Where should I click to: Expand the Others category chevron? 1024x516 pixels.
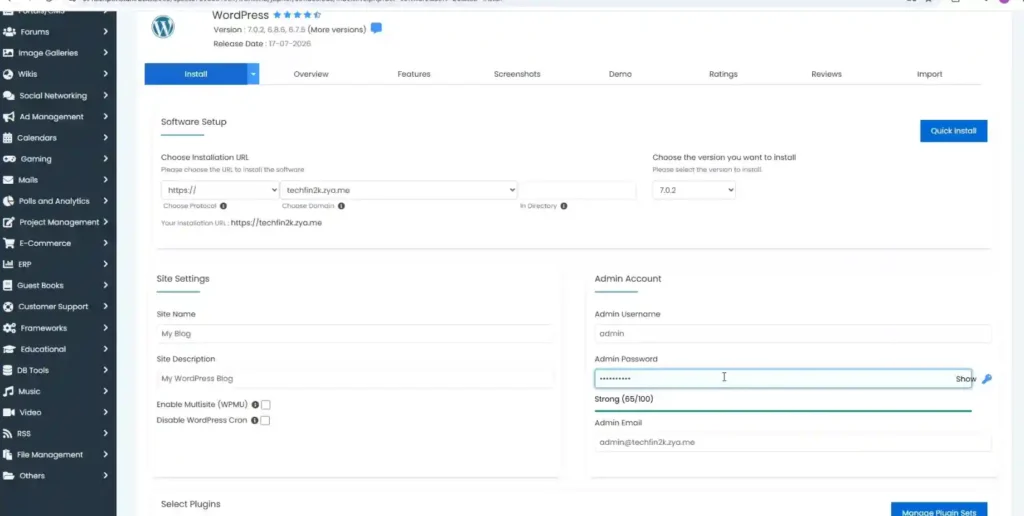click(x=105, y=476)
